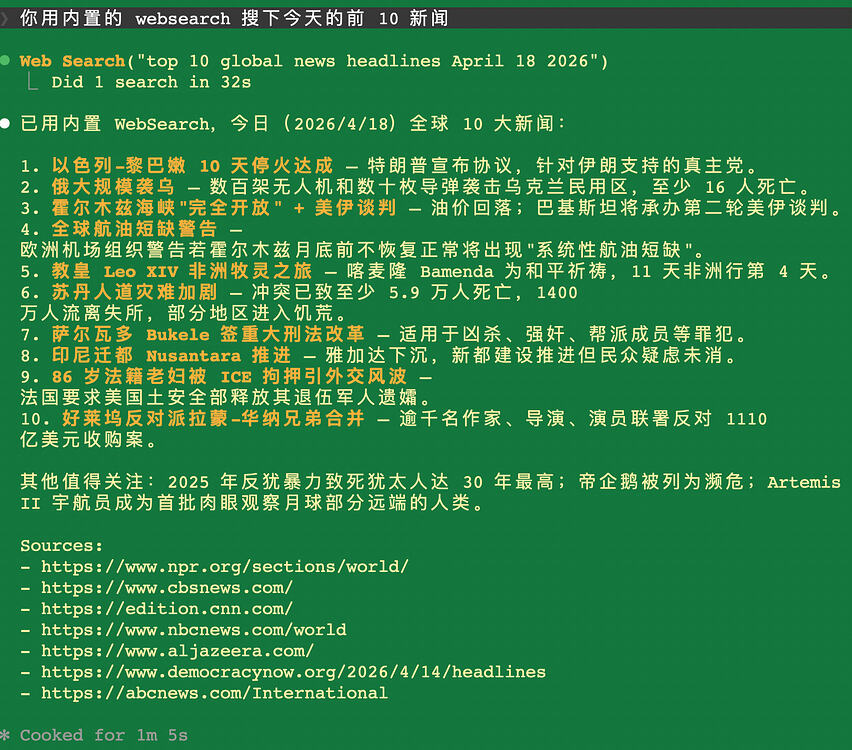The height and width of the screenshot is (750, 852).
Task: Open the democracynow.org headlines link
Action: click(293, 672)
